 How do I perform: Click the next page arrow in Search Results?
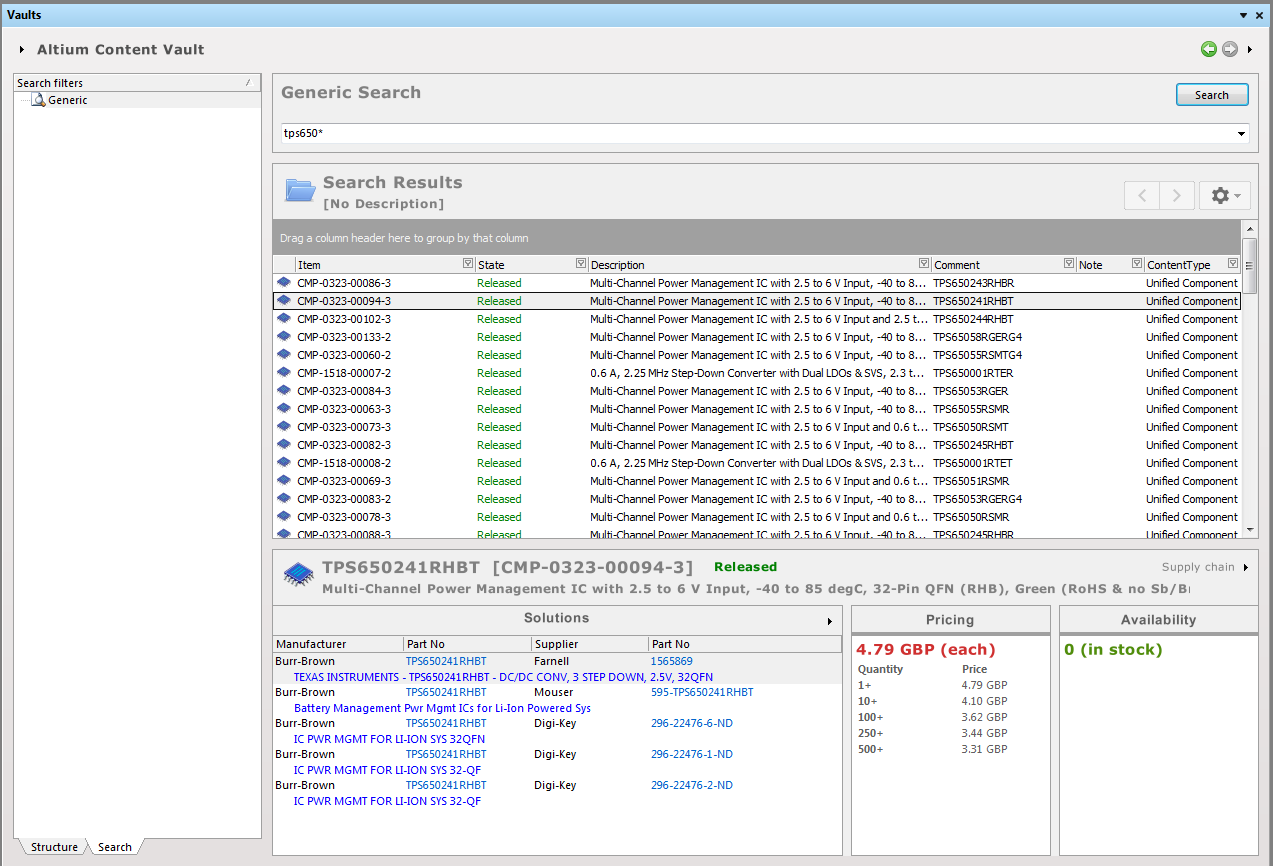[x=1177, y=195]
